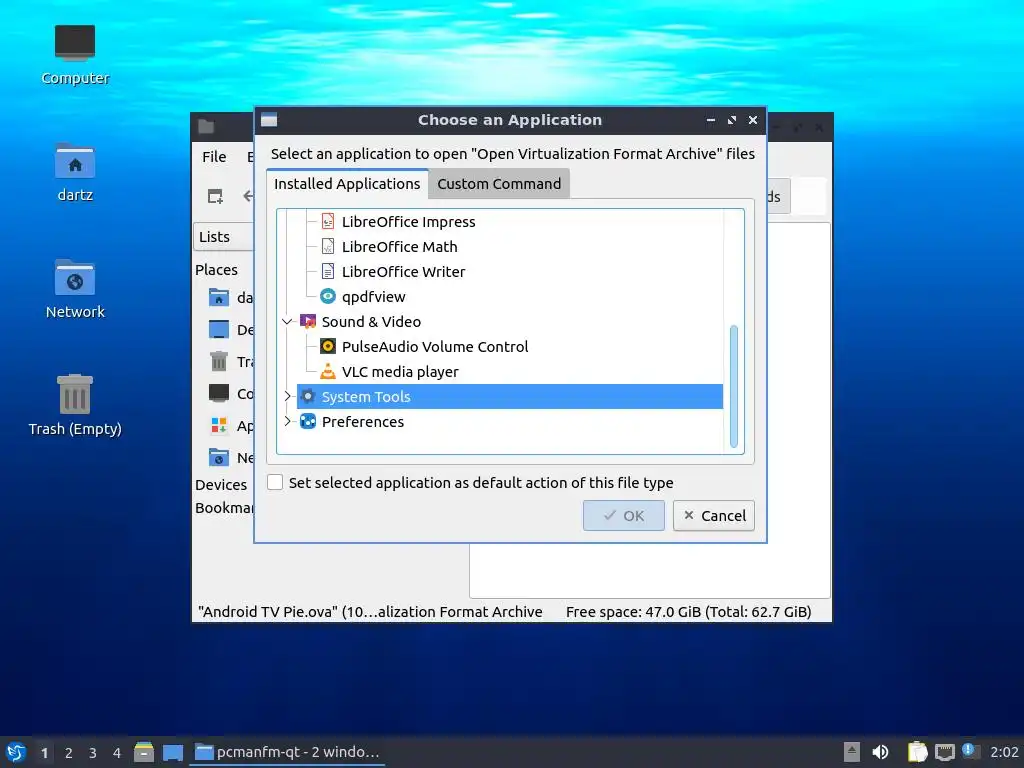Click the application list scrollbar
The image size is (1024, 768).
[x=733, y=386]
